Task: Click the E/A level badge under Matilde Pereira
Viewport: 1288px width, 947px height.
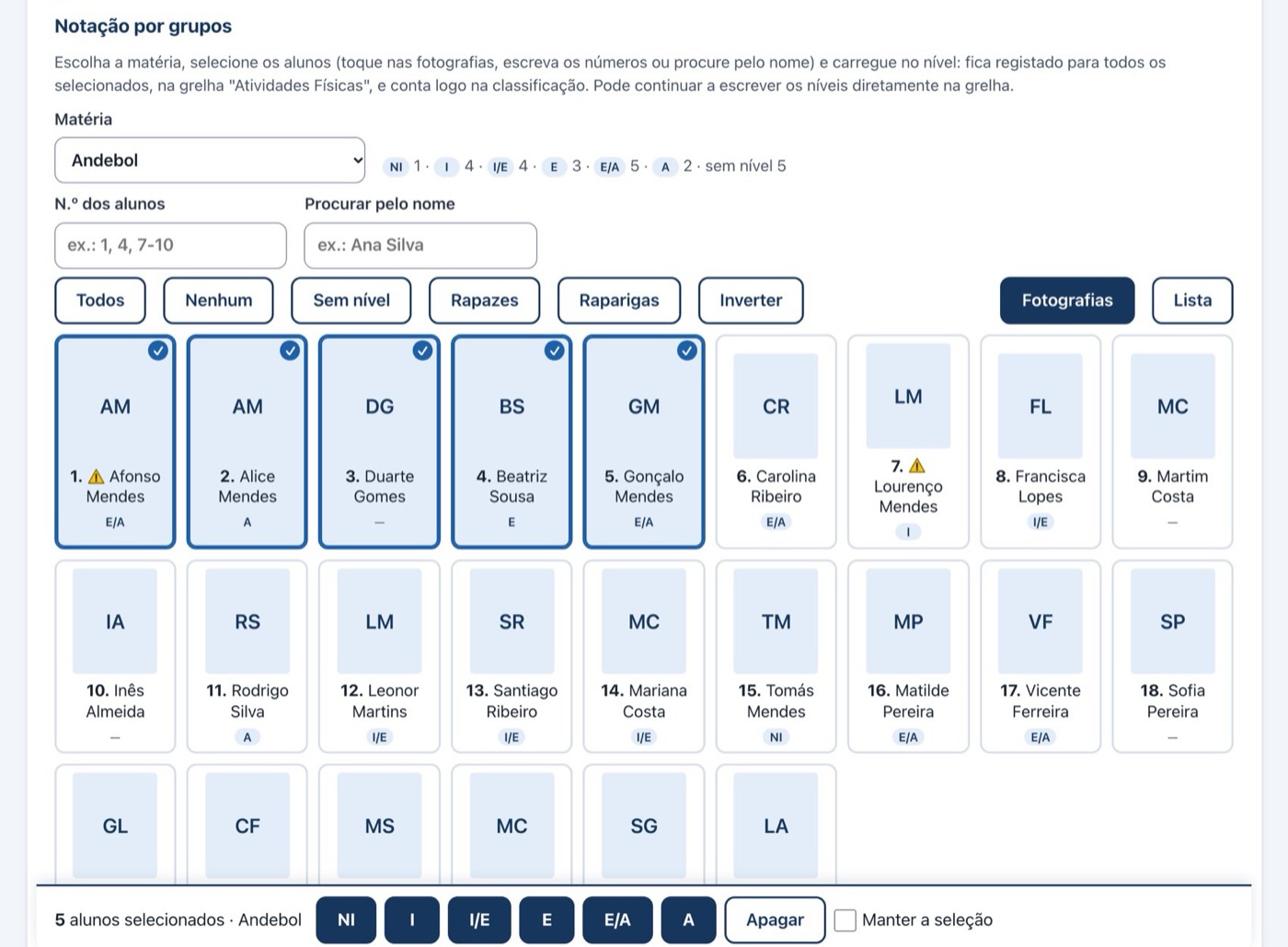Action: click(908, 737)
